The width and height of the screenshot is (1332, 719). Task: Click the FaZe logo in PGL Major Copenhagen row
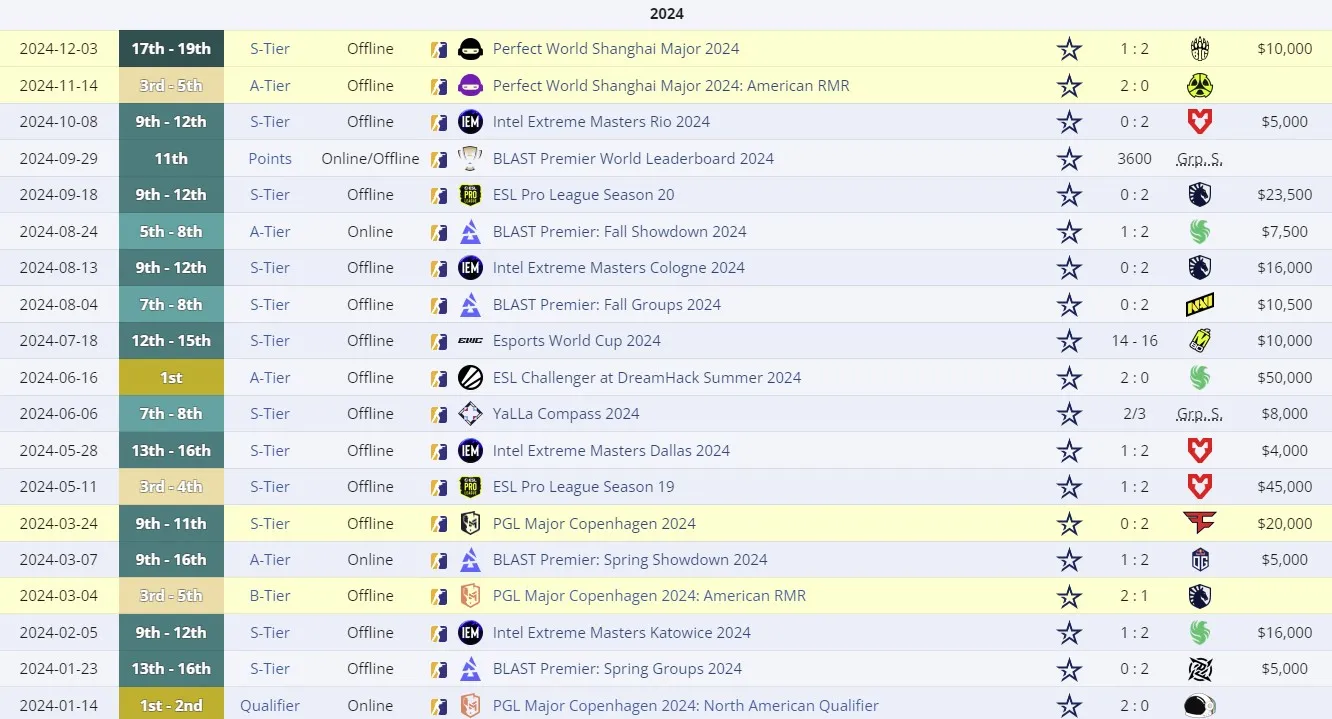[1200, 524]
